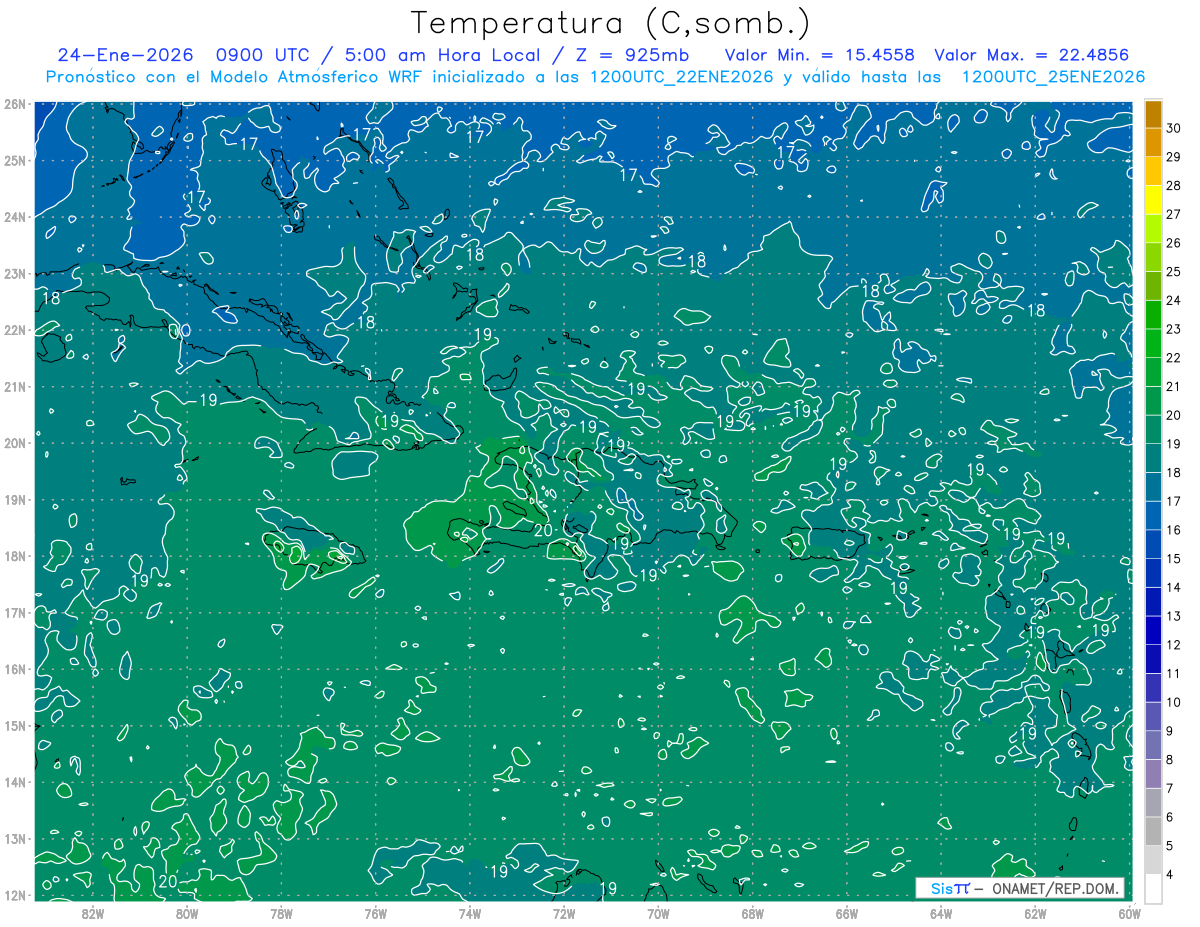
Task: Click the colorbar label '27'
Action: (1174, 214)
